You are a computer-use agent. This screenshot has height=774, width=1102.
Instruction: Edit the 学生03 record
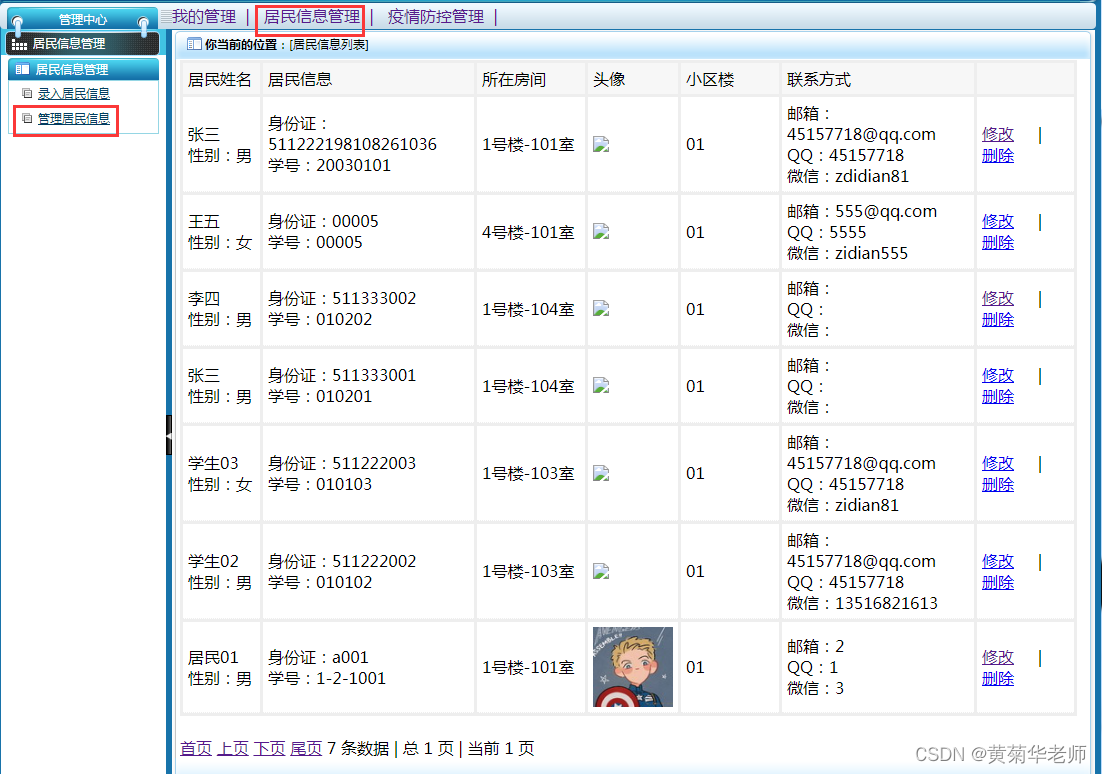pos(997,463)
